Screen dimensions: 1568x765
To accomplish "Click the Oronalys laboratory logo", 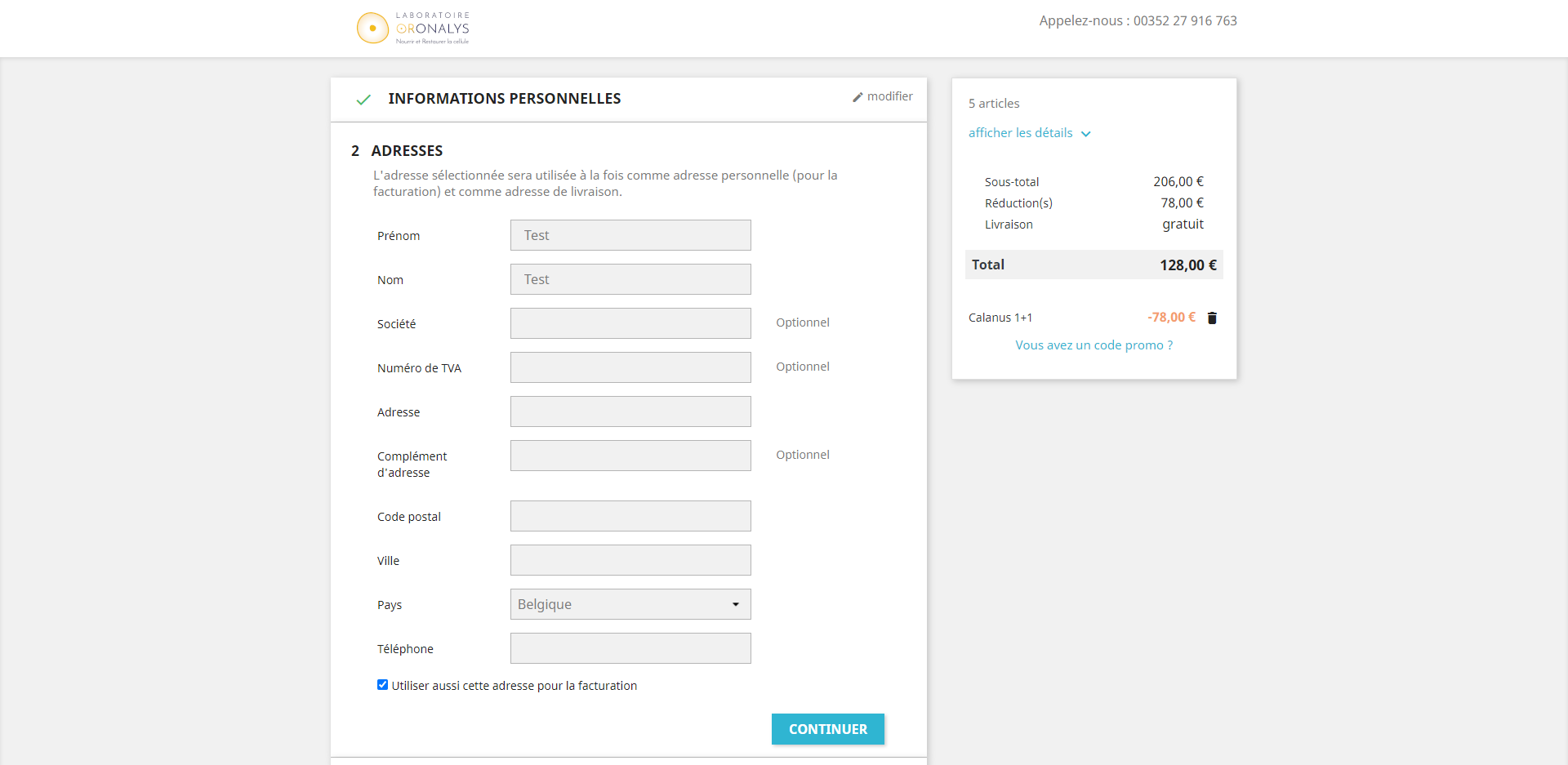I will pyautogui.click(x=413, y=28).
